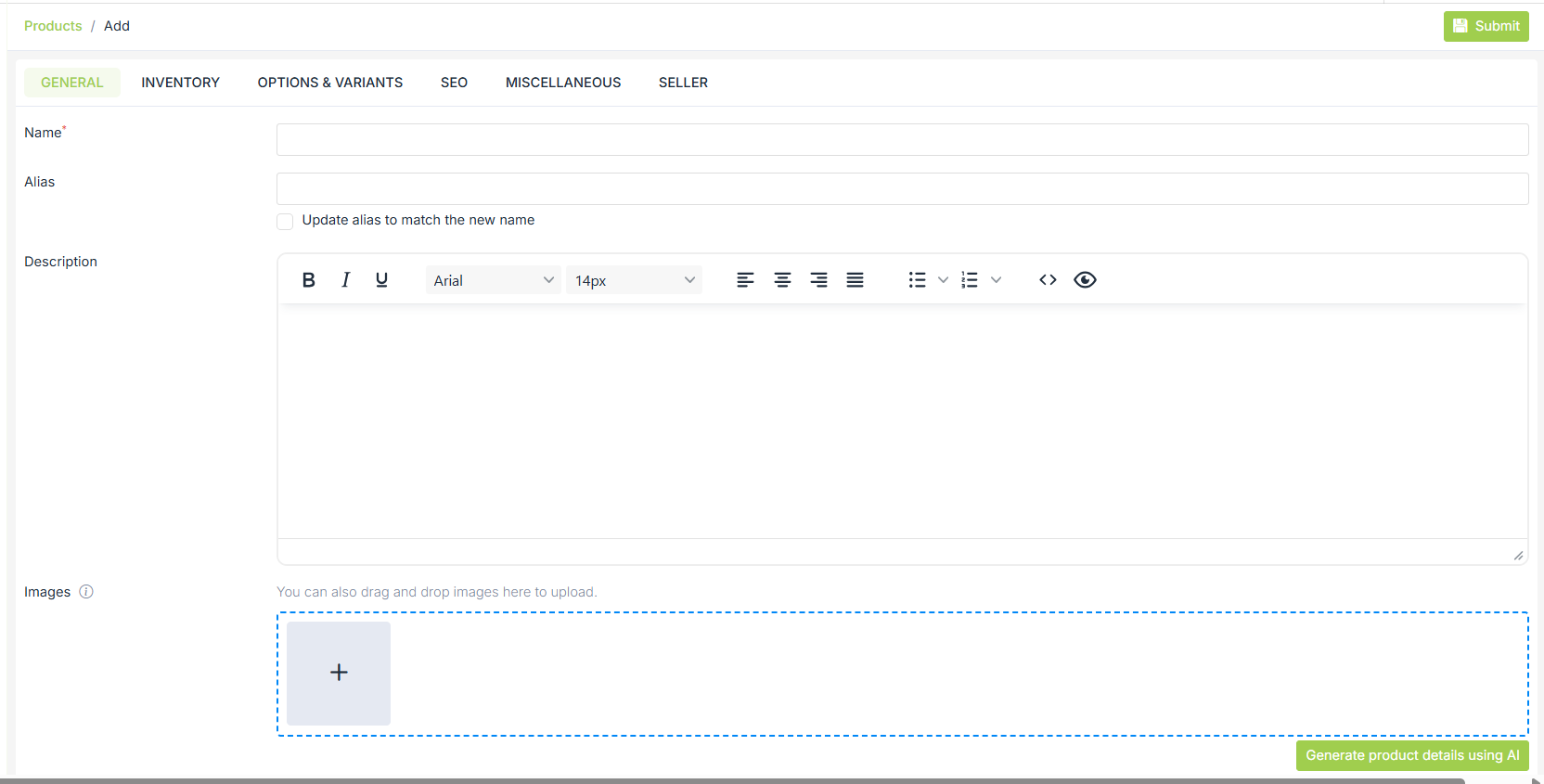Apply underline formatting in description editor

[x=381, y=280]
